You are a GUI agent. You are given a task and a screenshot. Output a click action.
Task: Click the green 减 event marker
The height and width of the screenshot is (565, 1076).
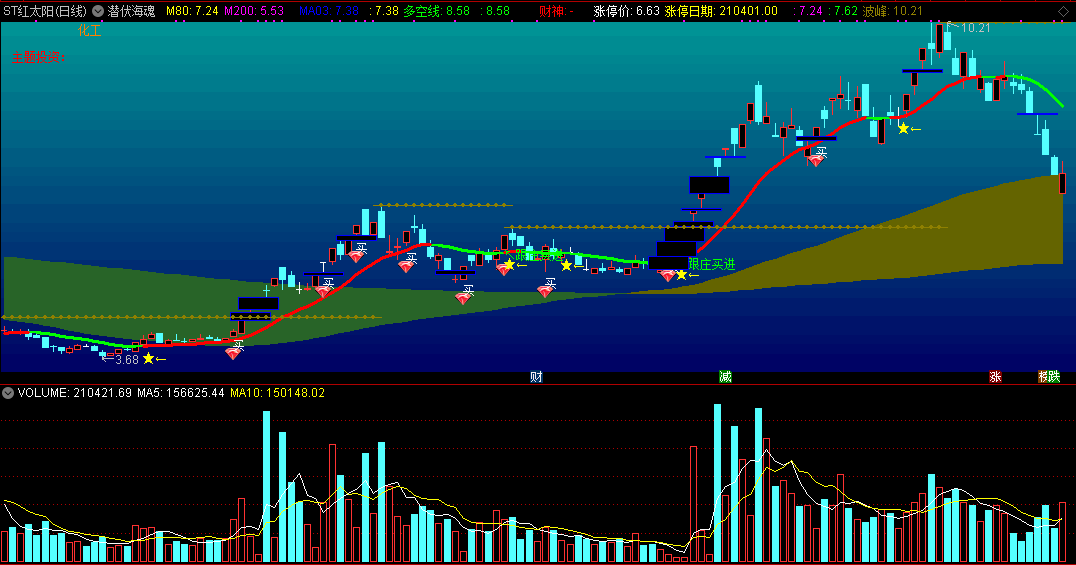pos(725,376)
